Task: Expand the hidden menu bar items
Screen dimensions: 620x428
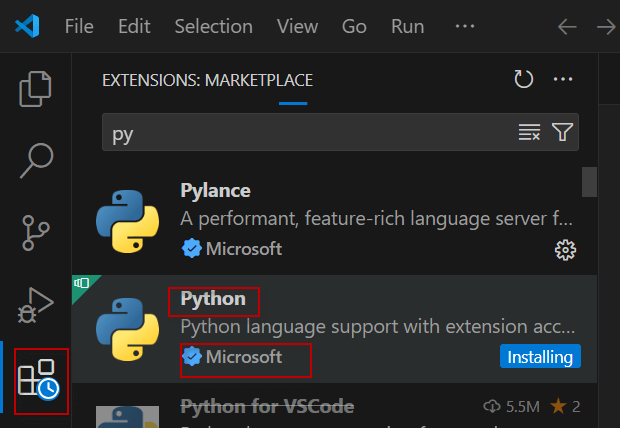Action: [464, 26]
